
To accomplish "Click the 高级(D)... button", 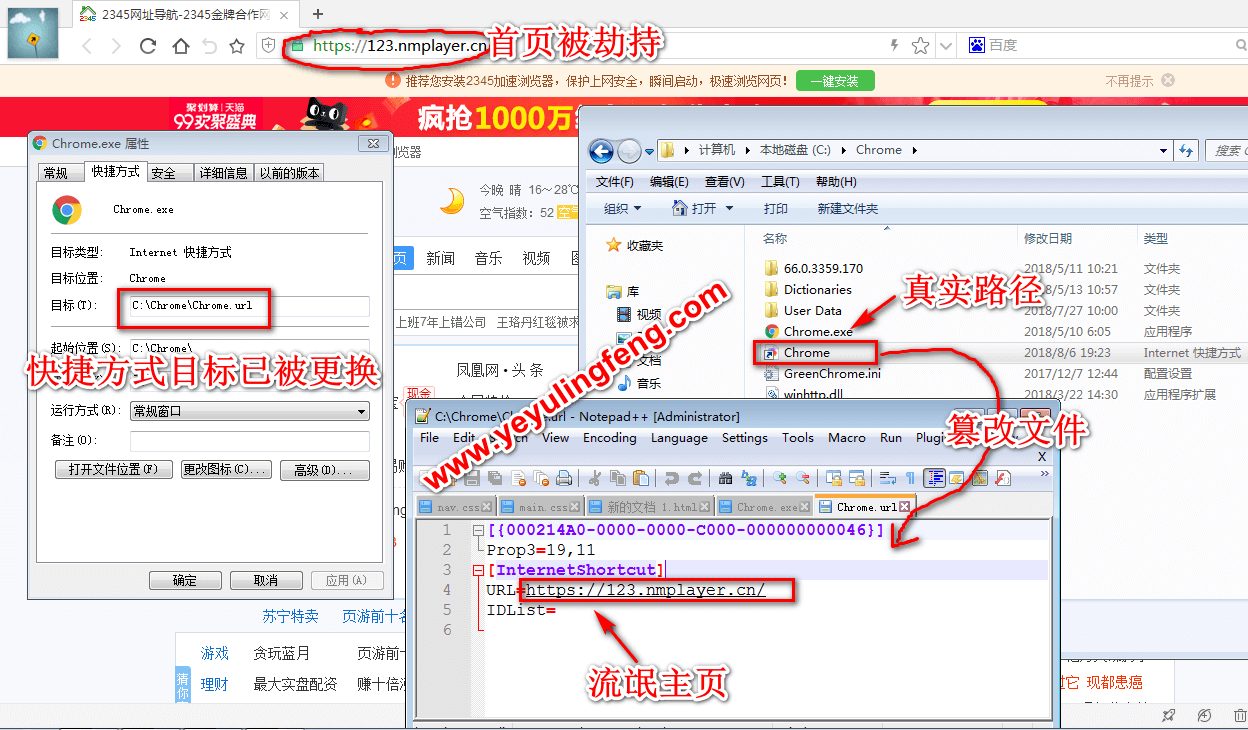I will (x=324, y=470).
